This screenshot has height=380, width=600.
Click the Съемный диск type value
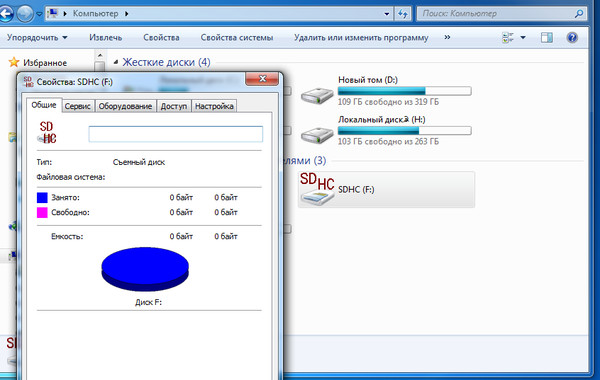pos(139,162)
